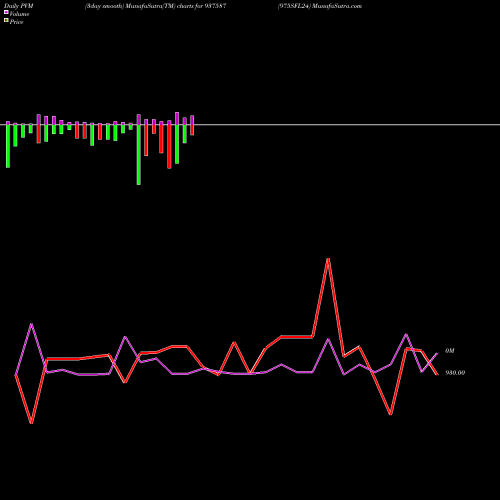Click the tallest green volume bar
This screenshot has height=500, width=500.
139,155
